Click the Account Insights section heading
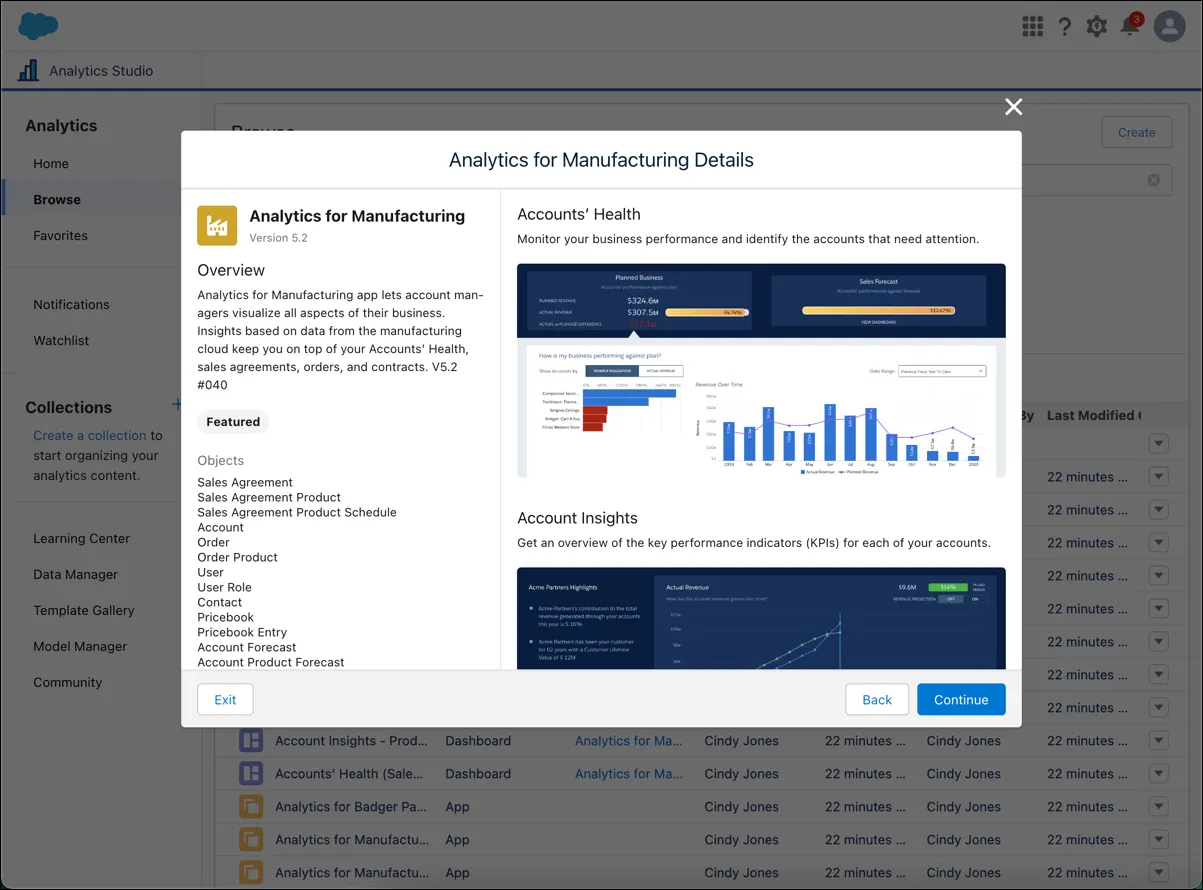Image resolution: width=1203 pixels, height=890 pixels. [577, 518]
